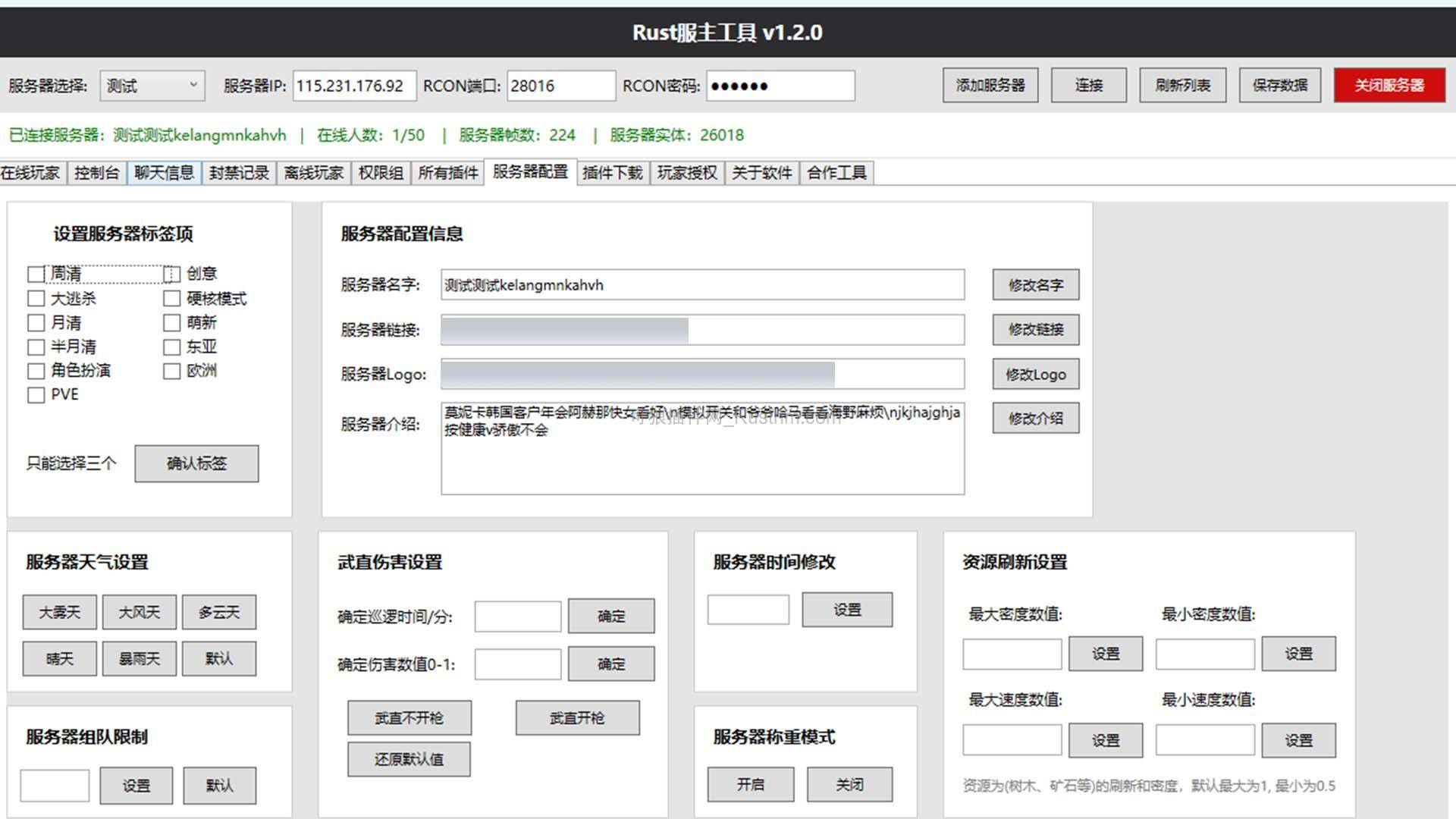Click inside the RCON密码 password field
The image size is (1456, 819).
pos(780,85)
